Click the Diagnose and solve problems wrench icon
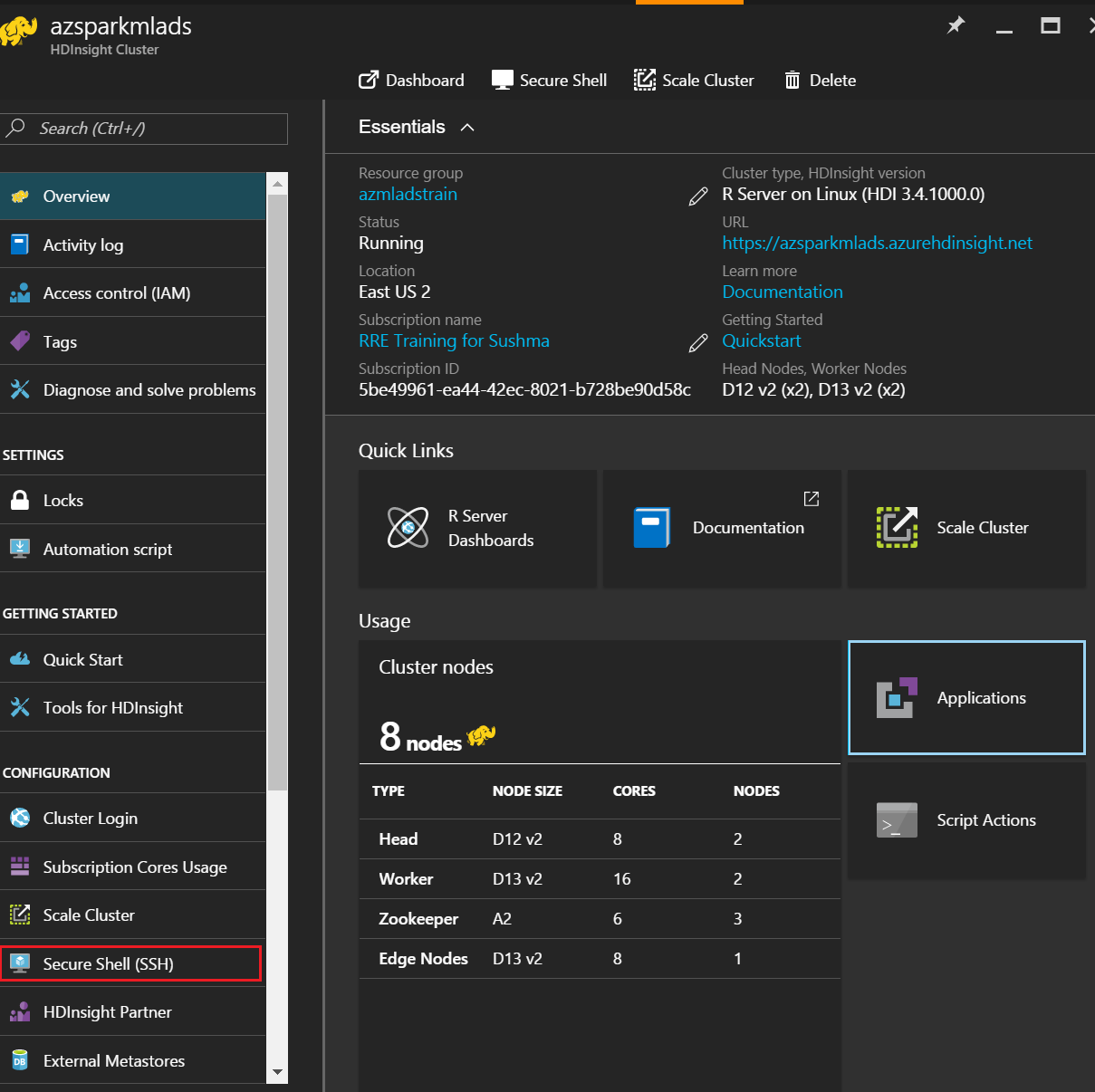Viewport: 1095px width, 1092px height. (20, 390)
